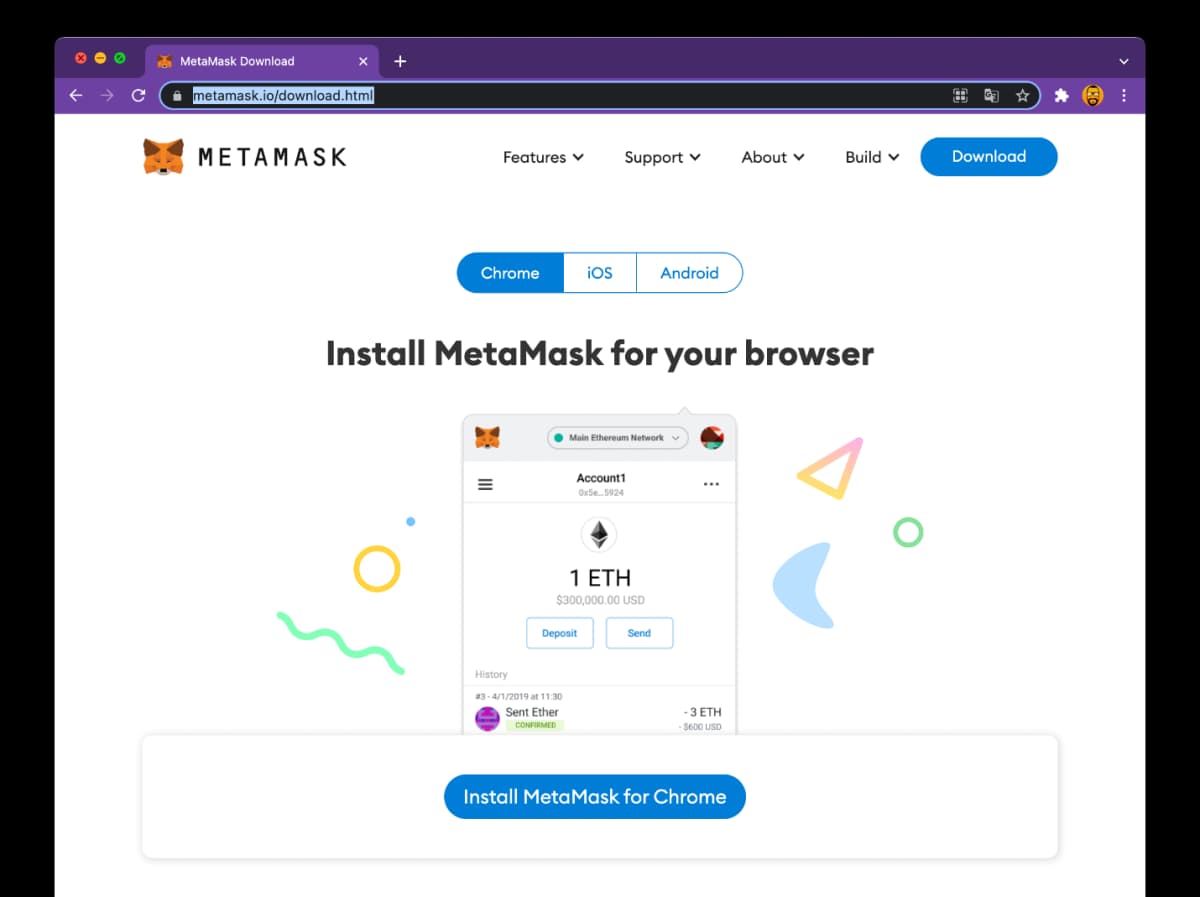The width and height of the screenshot is (1200, 897).
Task: Reload the page with the refresh icon
Action: [138, 96]
